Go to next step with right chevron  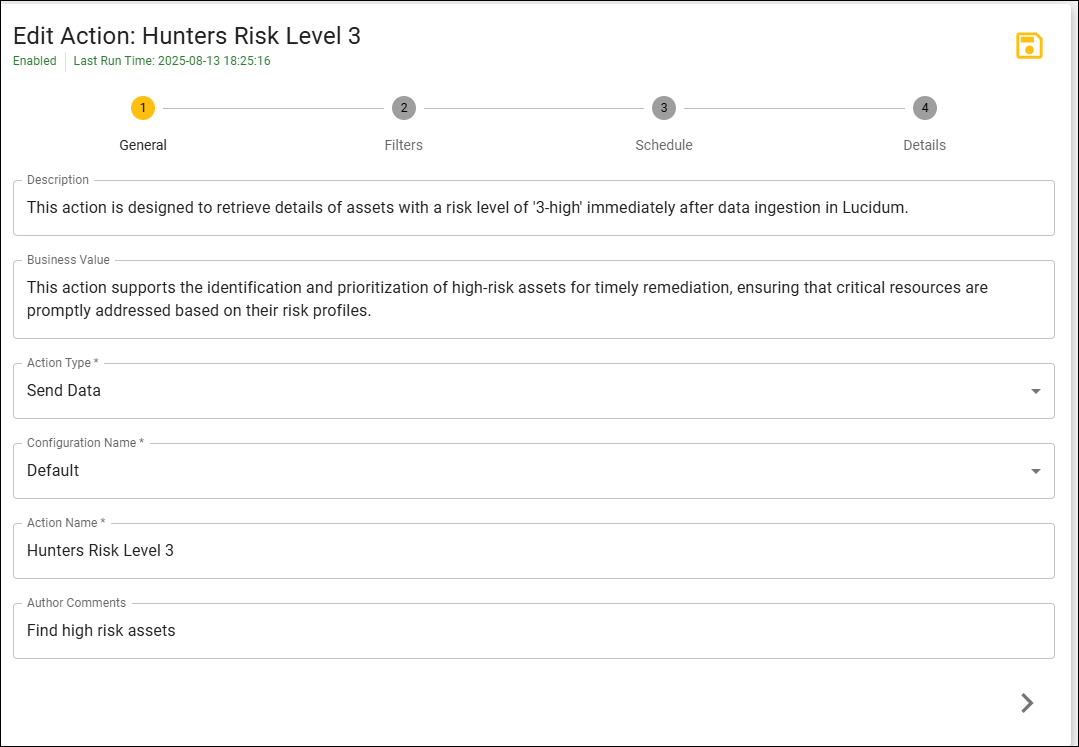point(1027,703)
